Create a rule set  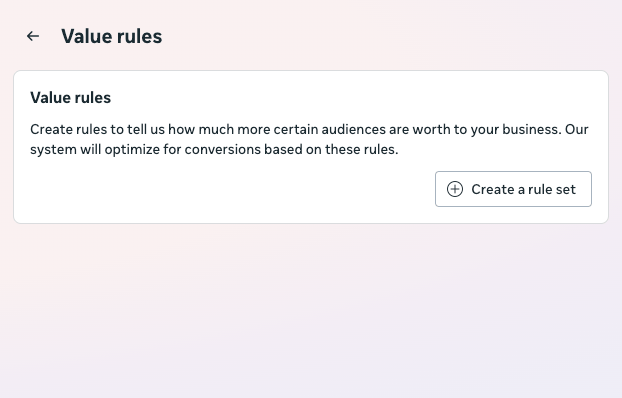[x=513, y=189]
